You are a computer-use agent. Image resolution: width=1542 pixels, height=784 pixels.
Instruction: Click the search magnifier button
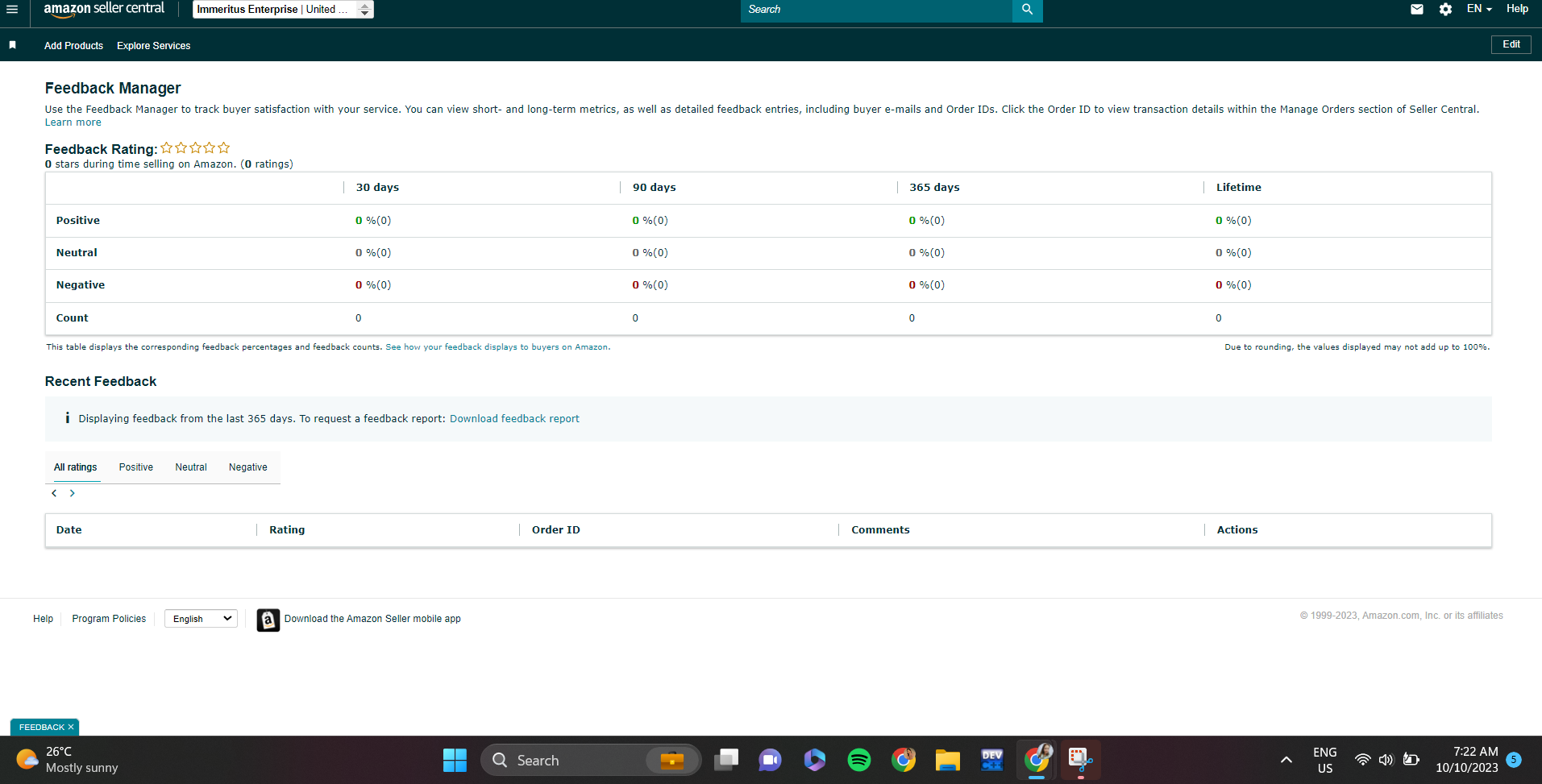point(1027,10)
